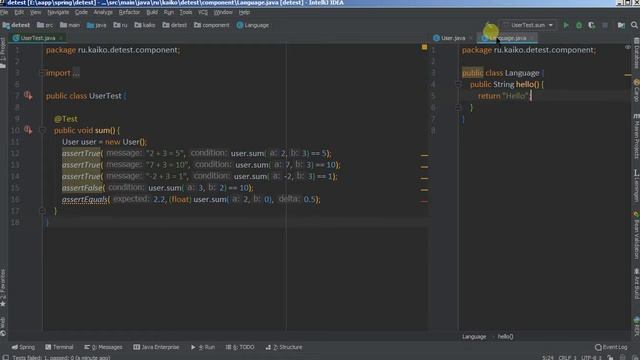The height and width of the screenshot is (360, 640).
Task: Click run gutter icon beside sum() method
Action: (28, 130)
